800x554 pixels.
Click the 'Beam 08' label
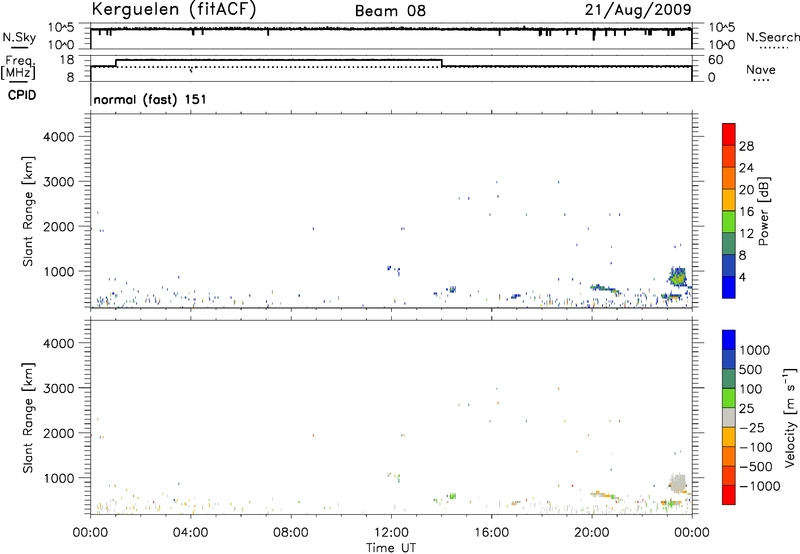390,11
